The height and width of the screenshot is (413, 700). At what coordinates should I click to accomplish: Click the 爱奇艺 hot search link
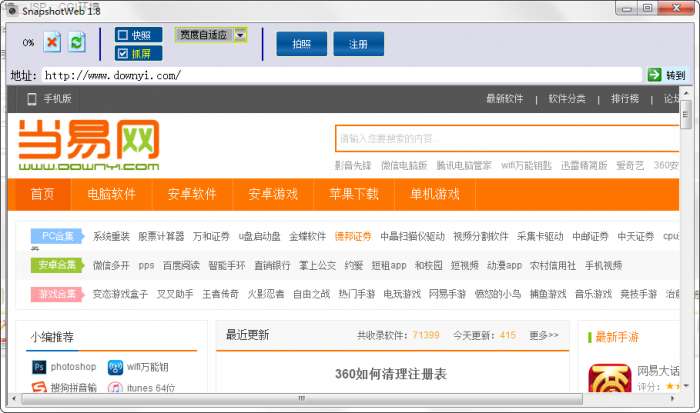pos(630,166)
